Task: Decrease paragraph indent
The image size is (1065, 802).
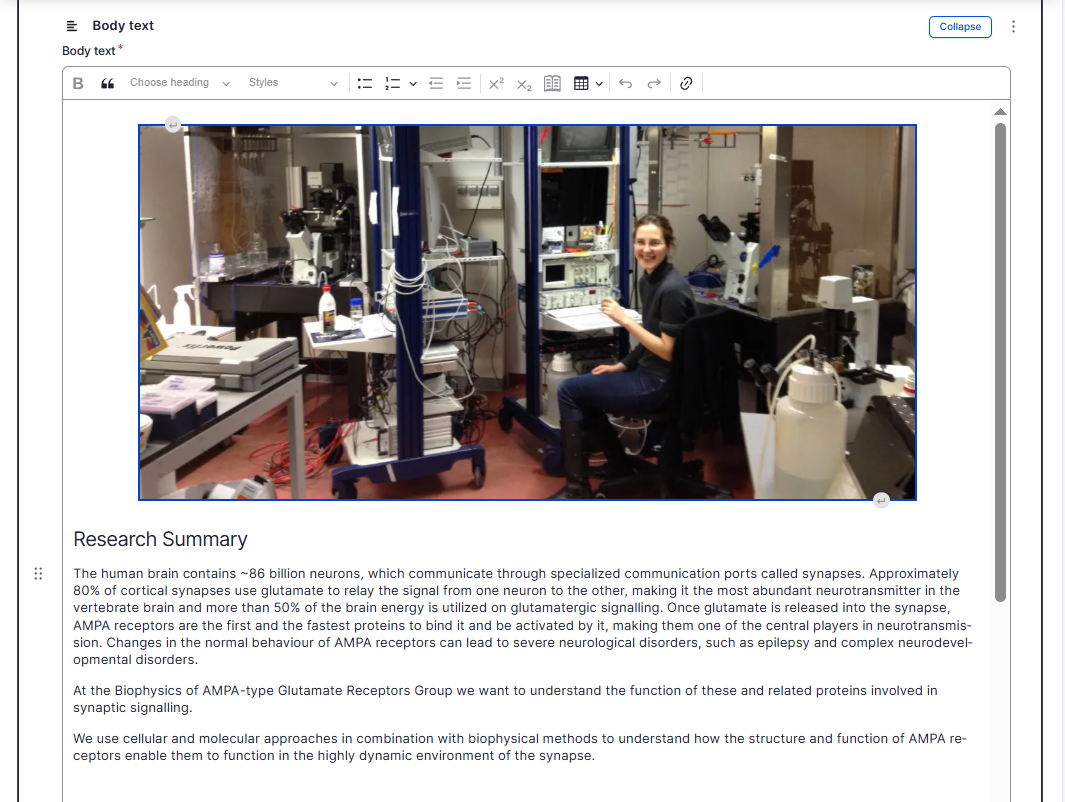Action: point(436,83)
